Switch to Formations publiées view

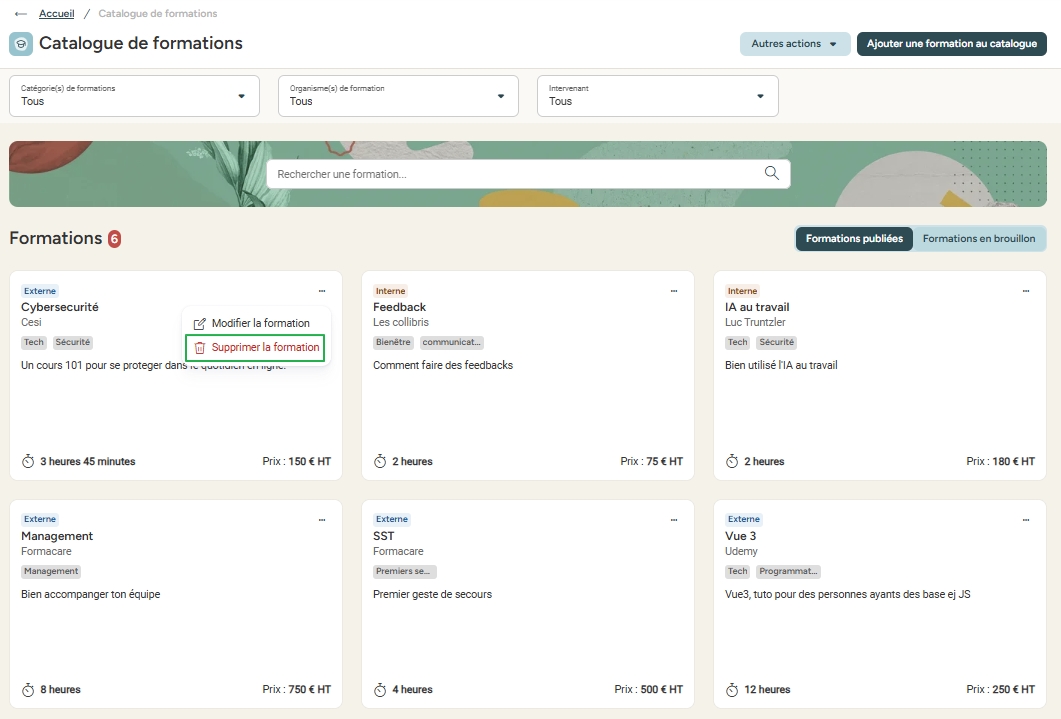point(854,239)
